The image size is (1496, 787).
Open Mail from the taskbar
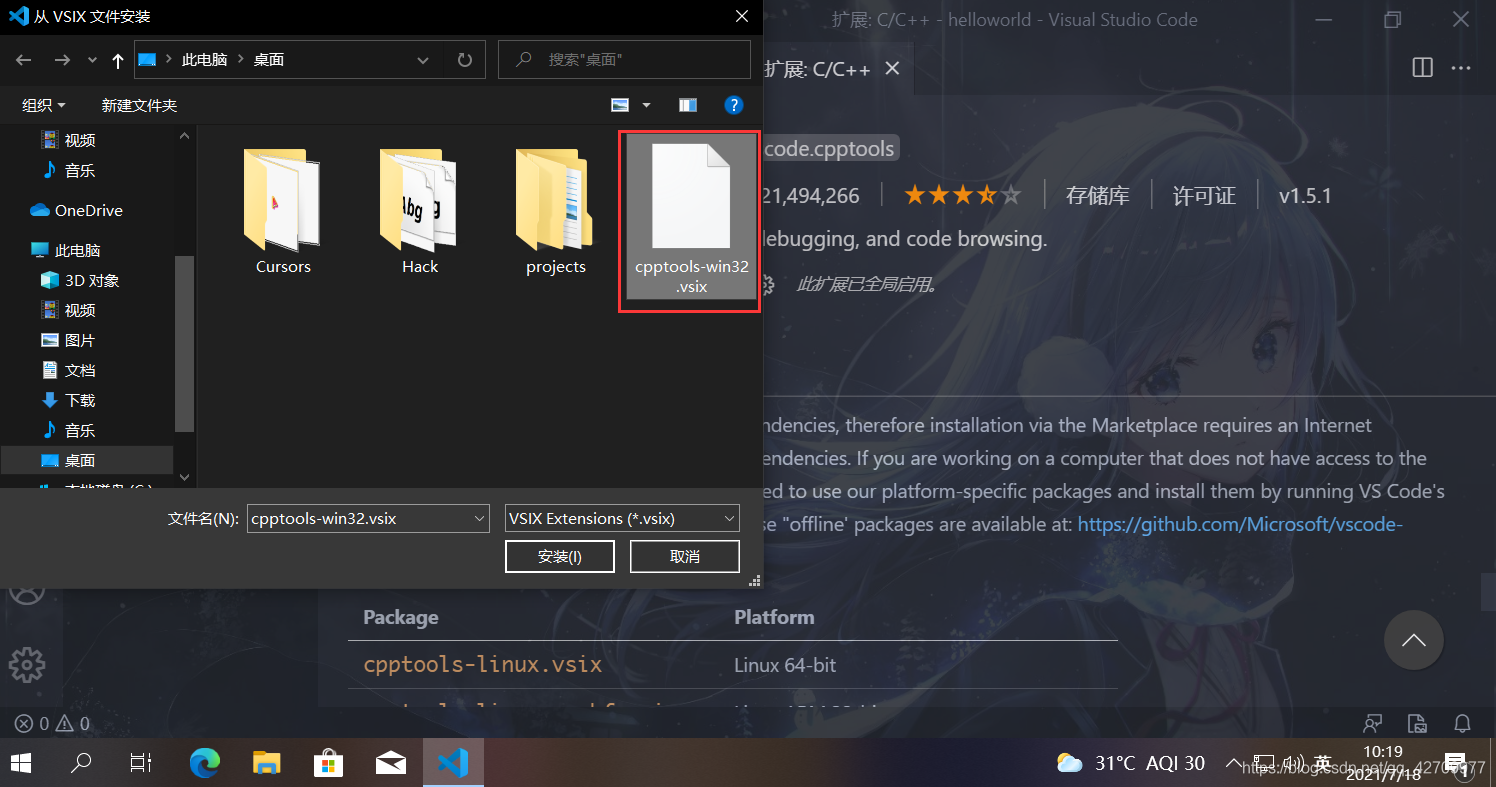[x=391, y=763]
